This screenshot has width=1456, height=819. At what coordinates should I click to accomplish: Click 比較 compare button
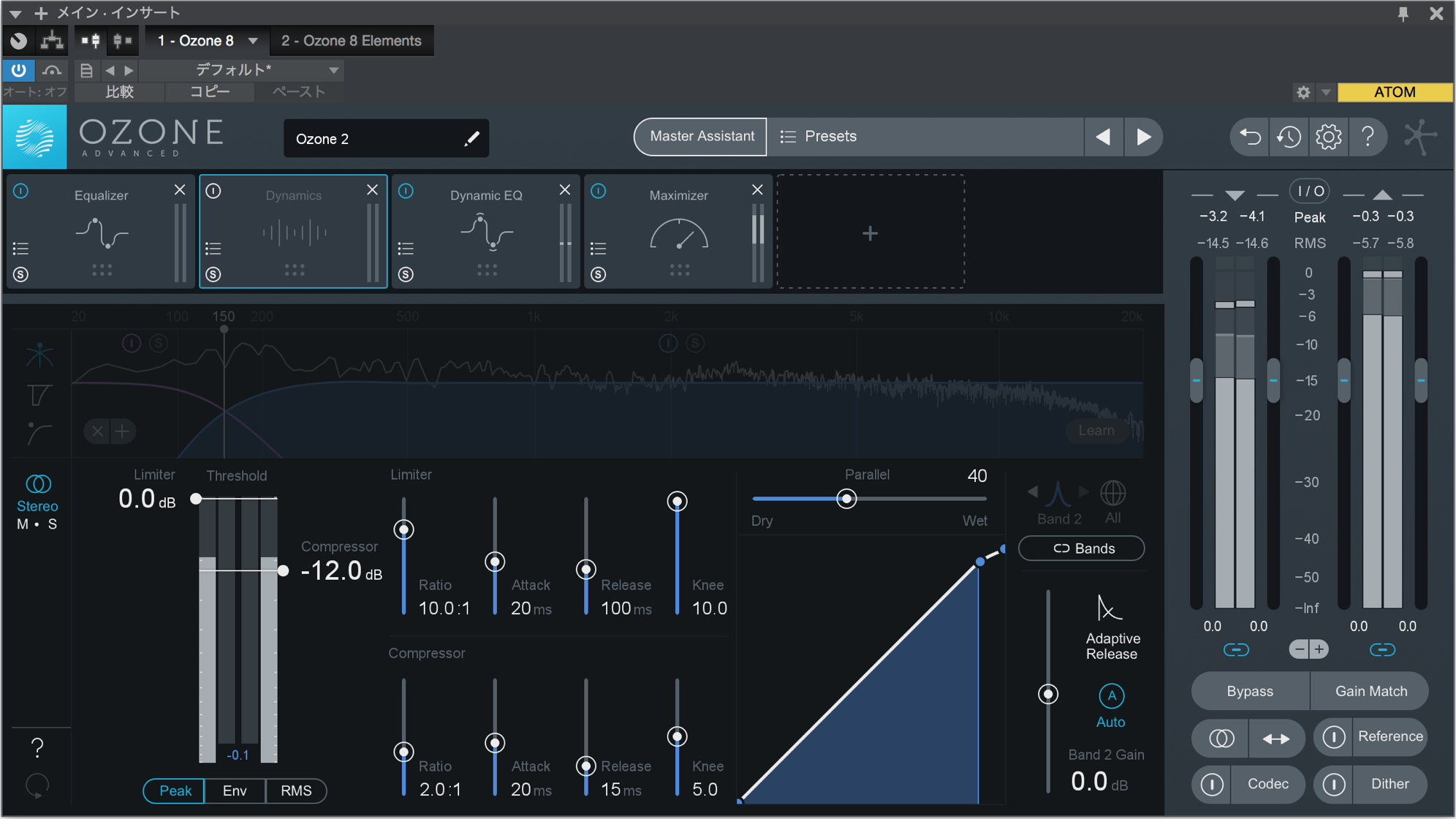click(x=120, y=92)
